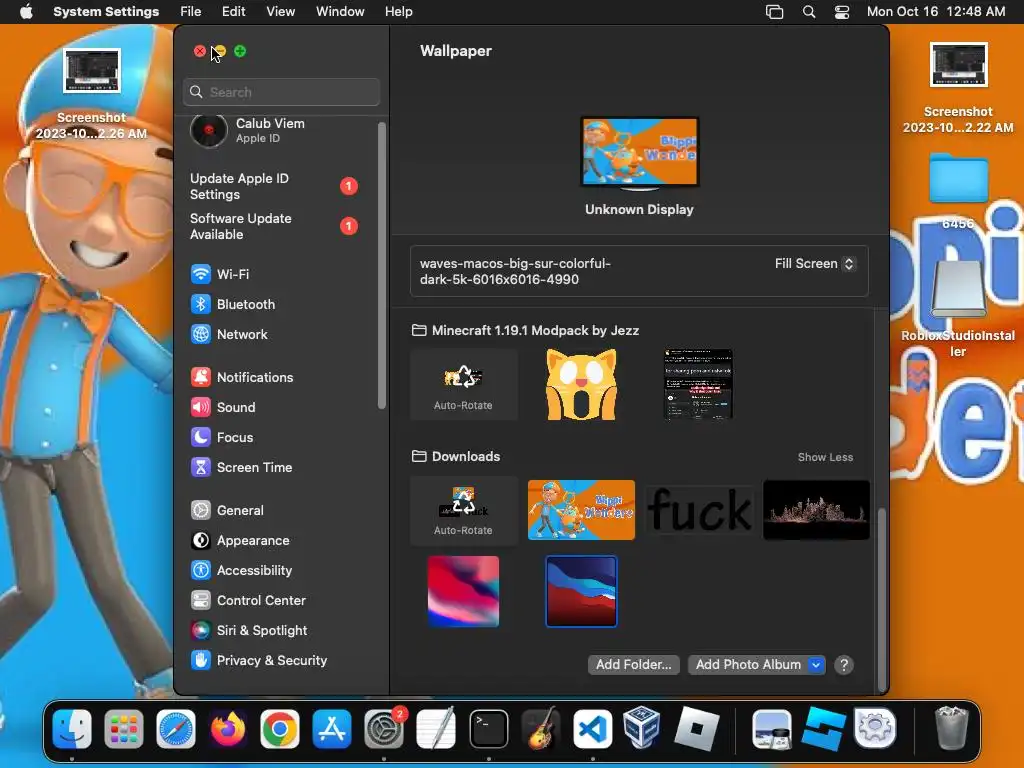The width and height of the screenshot is (1024, 768).
Task: Open VirtualBox from the Dock
Action: [x=642, y=728]
